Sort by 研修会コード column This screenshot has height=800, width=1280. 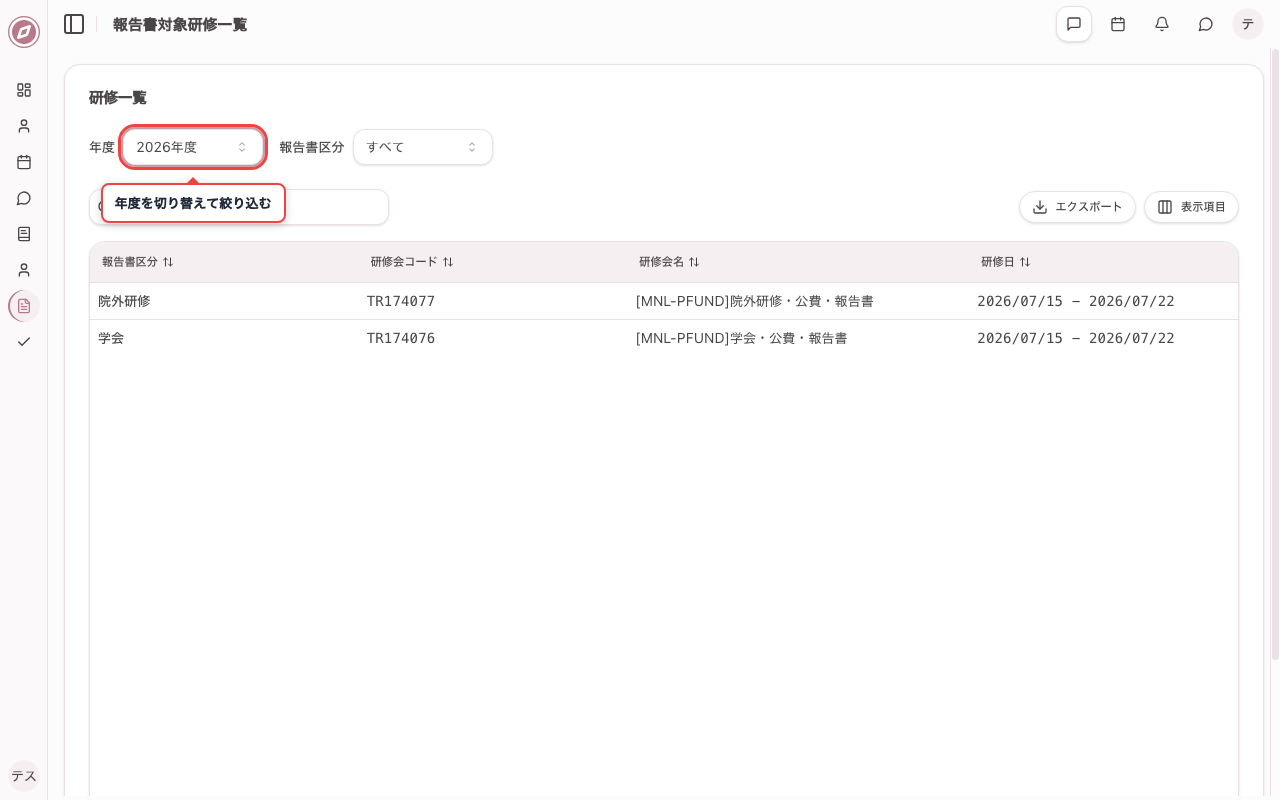(x=412, y=262)
